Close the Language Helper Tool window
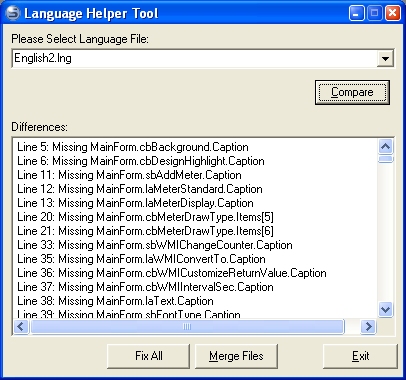The height and width of the screenshot is (380, 406). click(393, 14)
